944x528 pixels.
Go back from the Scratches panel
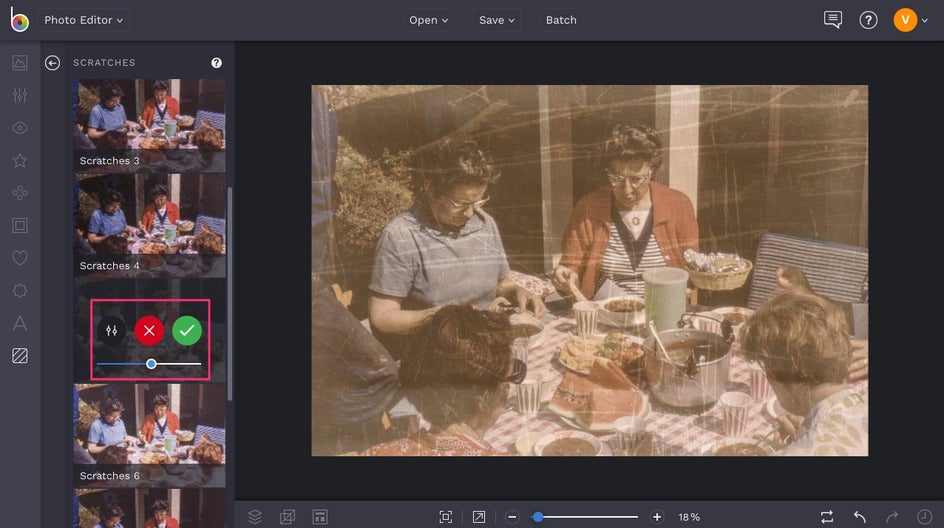click(52, 63)
